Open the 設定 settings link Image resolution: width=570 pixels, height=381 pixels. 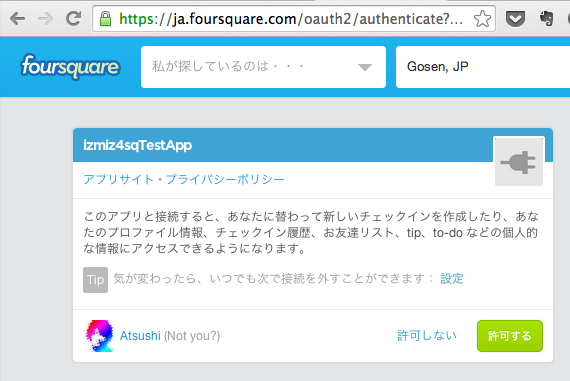[x=452, y=279]
